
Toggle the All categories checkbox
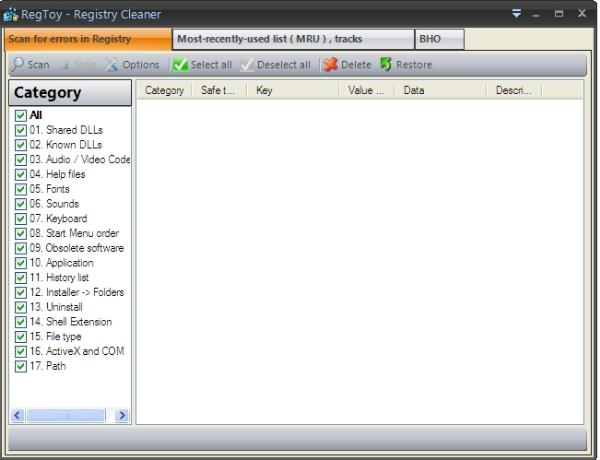pos(21,115)
